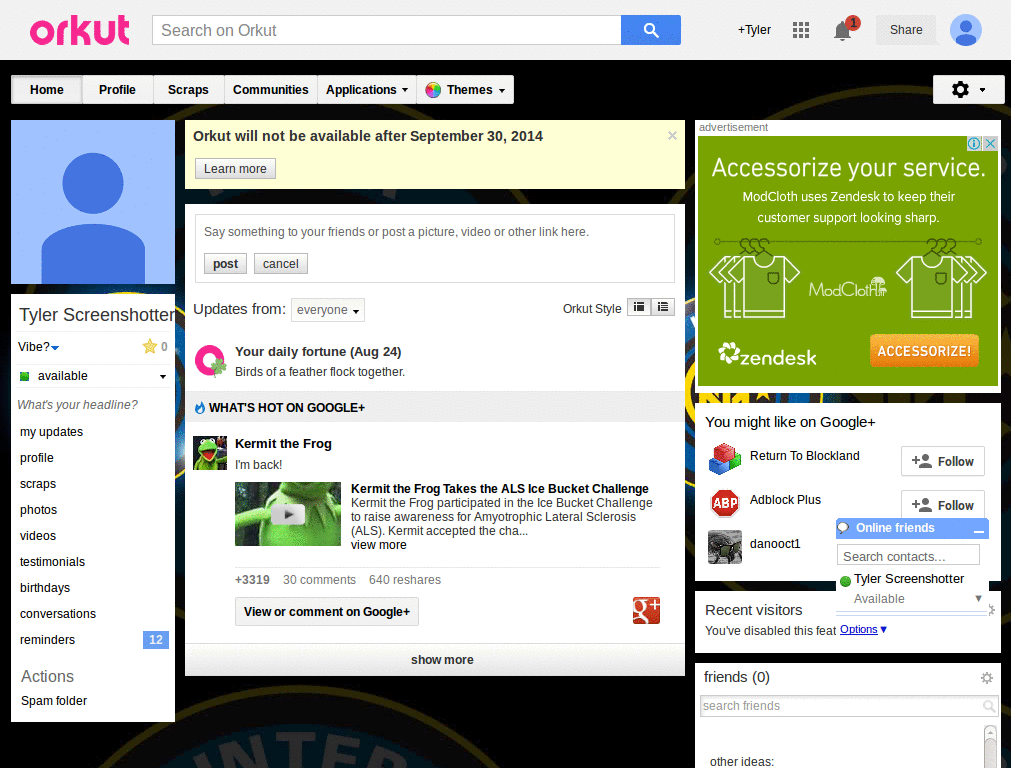The width and height of the screenshot is (1024, 768).
Task: Click the search friends field
Action: tap(848, 706)
